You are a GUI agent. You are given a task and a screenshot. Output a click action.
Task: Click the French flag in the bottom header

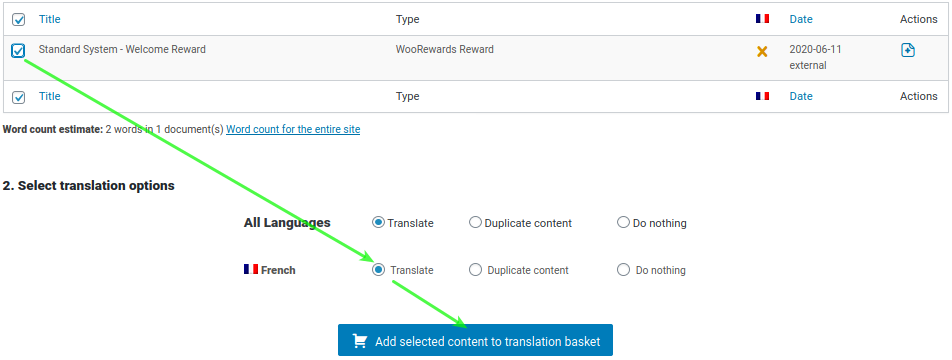[x=763, y=96]
